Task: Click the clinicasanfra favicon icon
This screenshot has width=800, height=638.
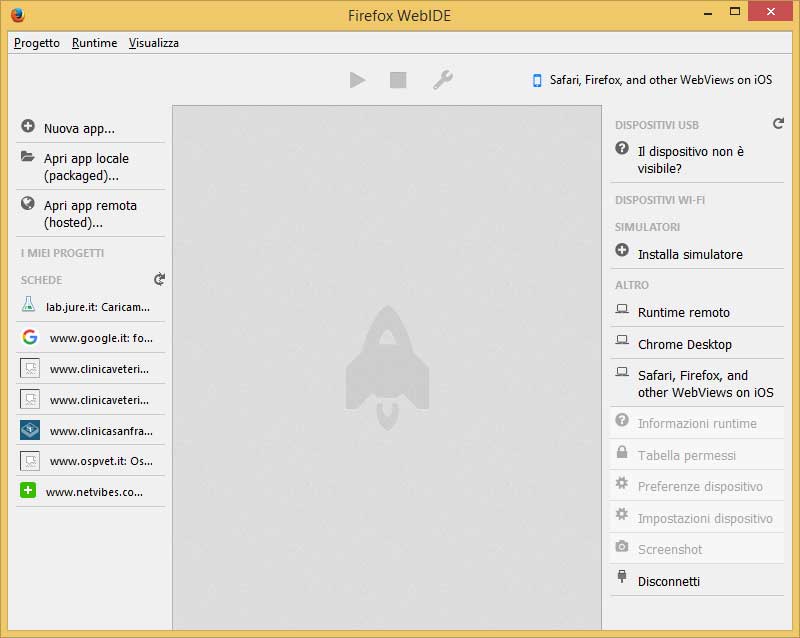Action: (x=30, y=430)
